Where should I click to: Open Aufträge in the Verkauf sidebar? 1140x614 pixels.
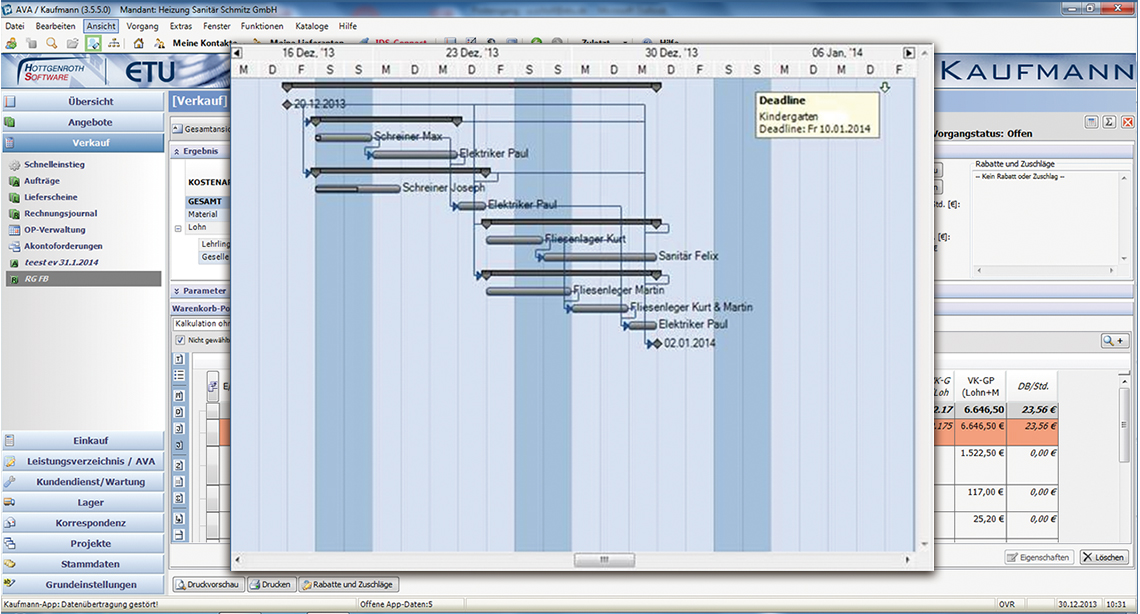point(41,181)
